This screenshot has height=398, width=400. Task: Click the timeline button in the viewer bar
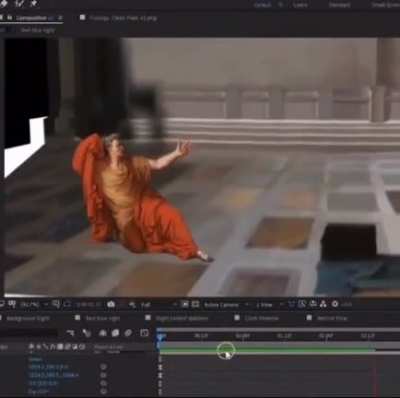tap(313, 304)
